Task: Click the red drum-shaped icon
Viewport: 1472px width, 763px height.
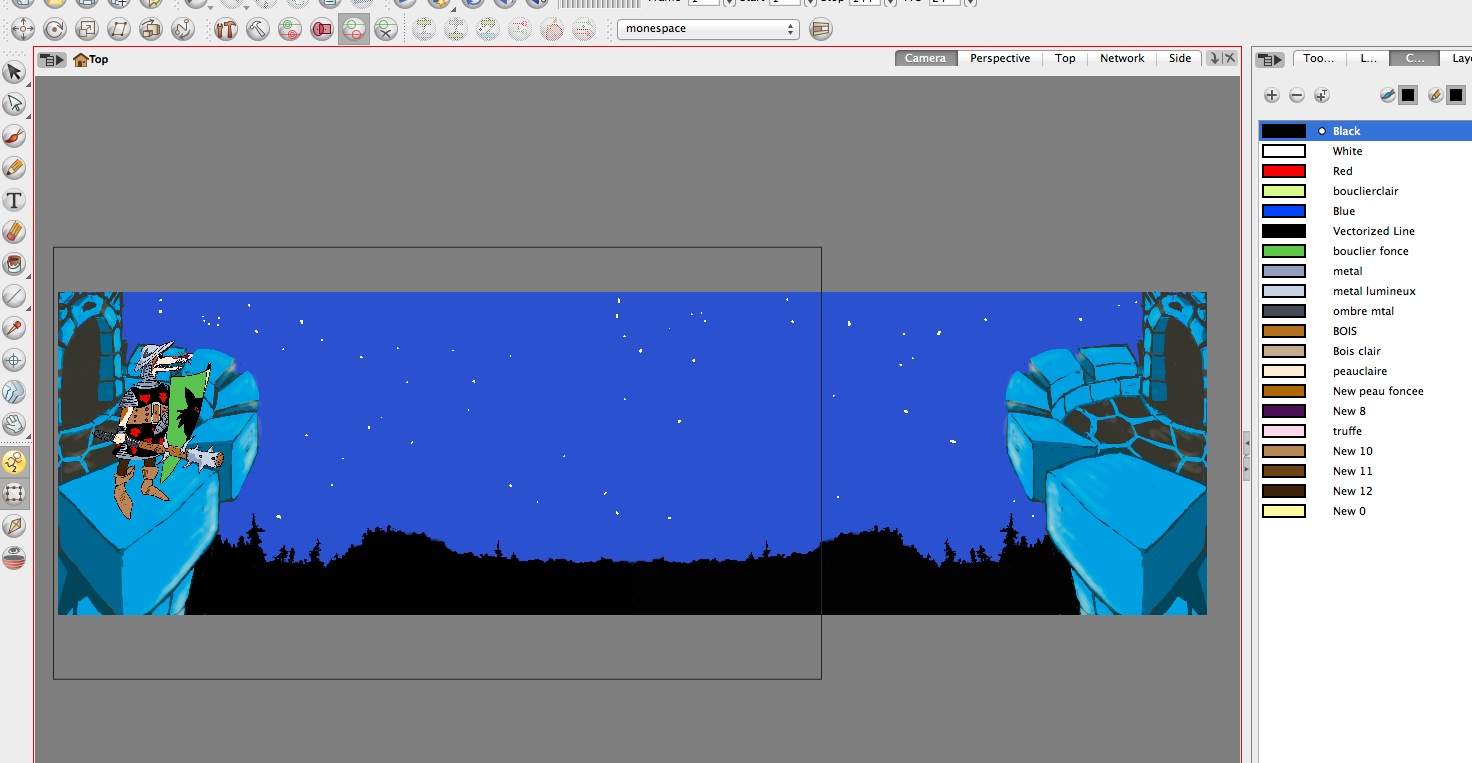Action: (322, 29)
